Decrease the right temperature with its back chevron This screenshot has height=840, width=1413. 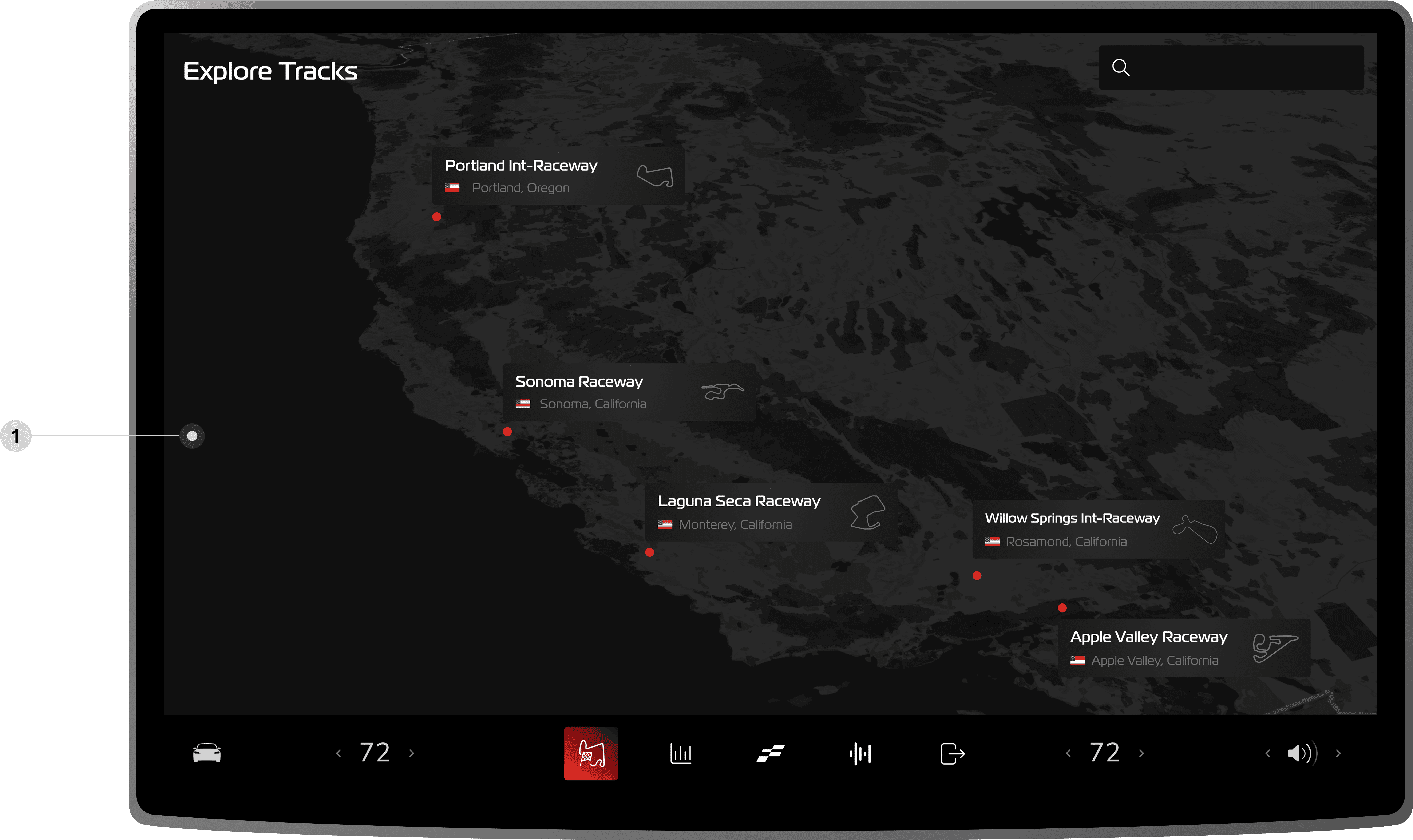pos(1068,753)
